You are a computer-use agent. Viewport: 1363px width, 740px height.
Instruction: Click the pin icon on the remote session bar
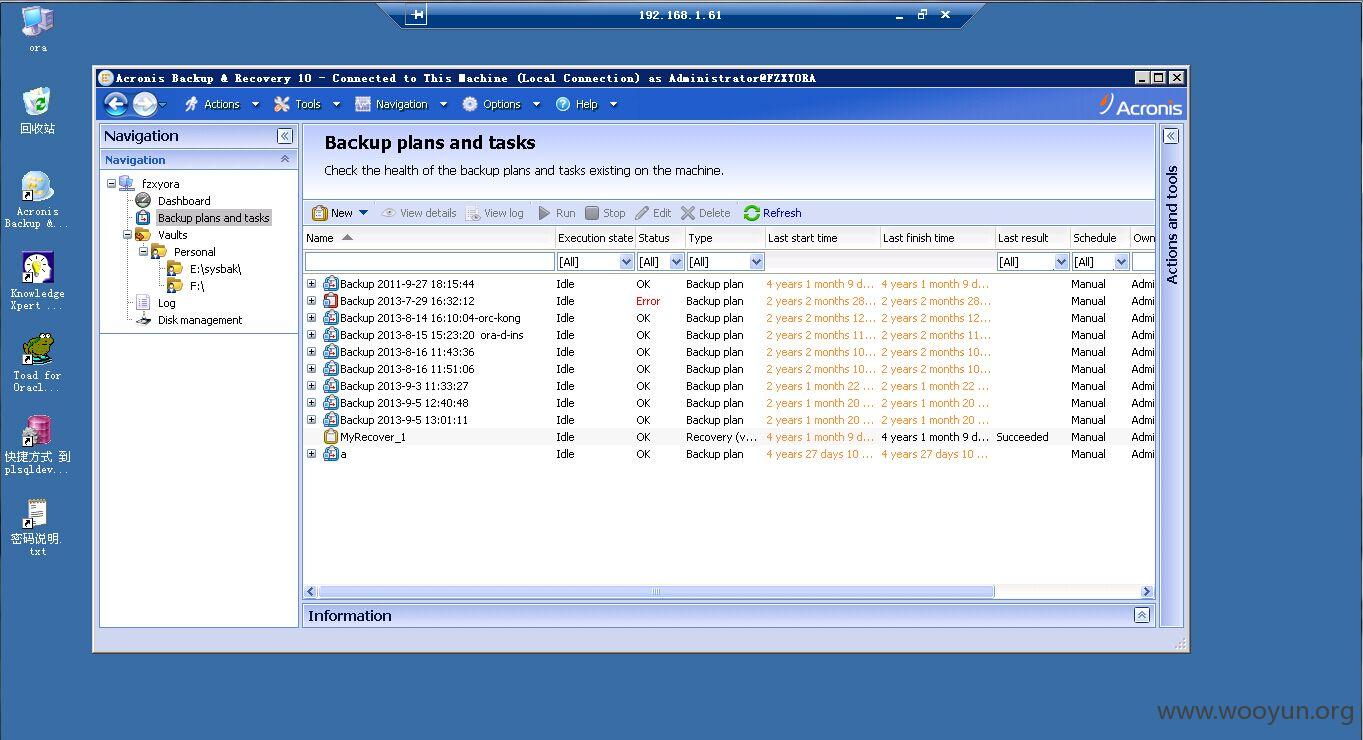click(416, 15)
